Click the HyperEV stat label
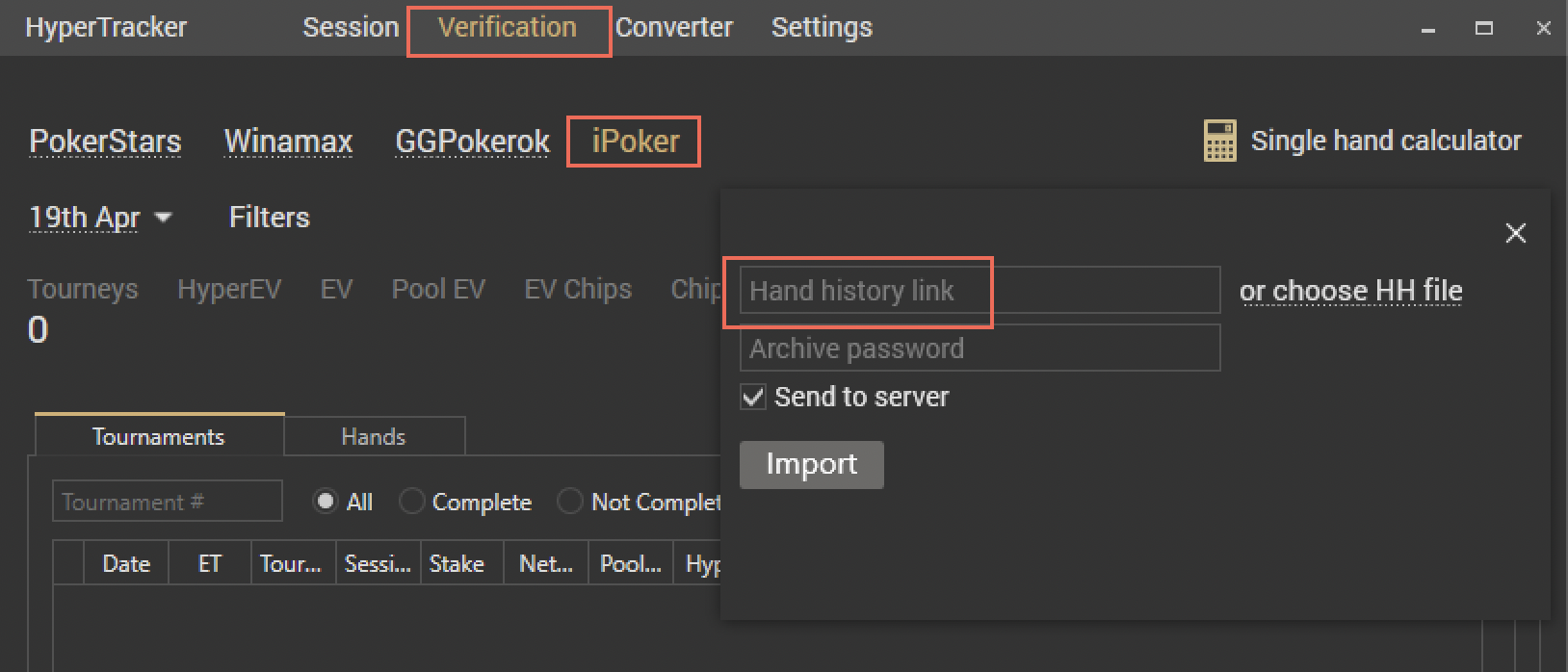This screenshot has width=1568, height=672. coord(229,289)
